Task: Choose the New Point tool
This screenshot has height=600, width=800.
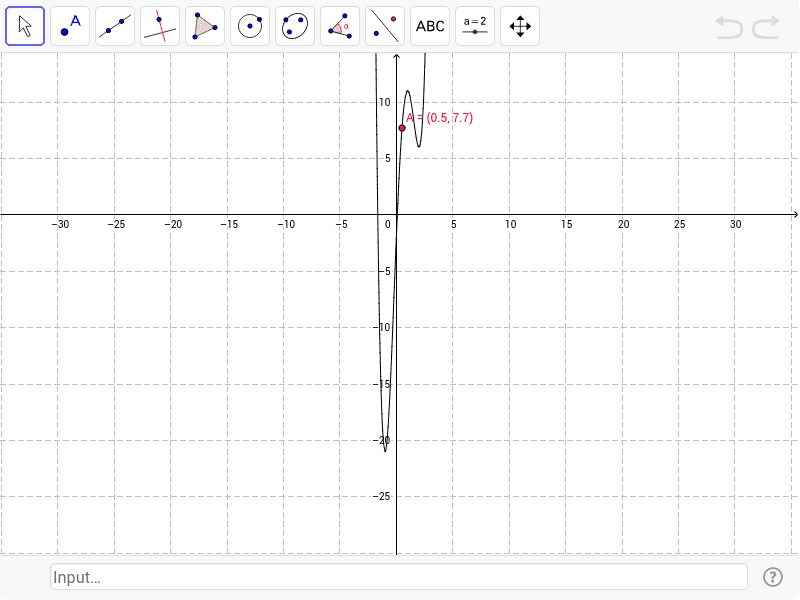Action: [x=70, y=26]
